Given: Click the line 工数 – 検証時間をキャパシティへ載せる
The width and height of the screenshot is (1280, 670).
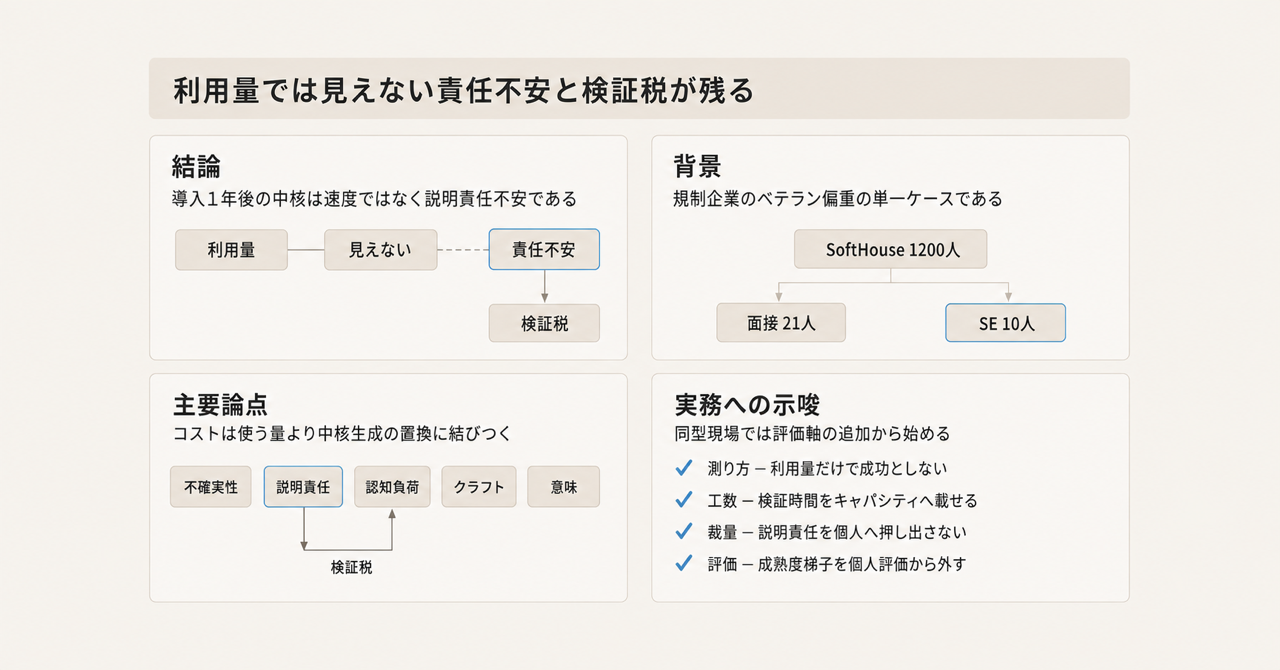Looking at the screenshot, I should coord(843,500).
